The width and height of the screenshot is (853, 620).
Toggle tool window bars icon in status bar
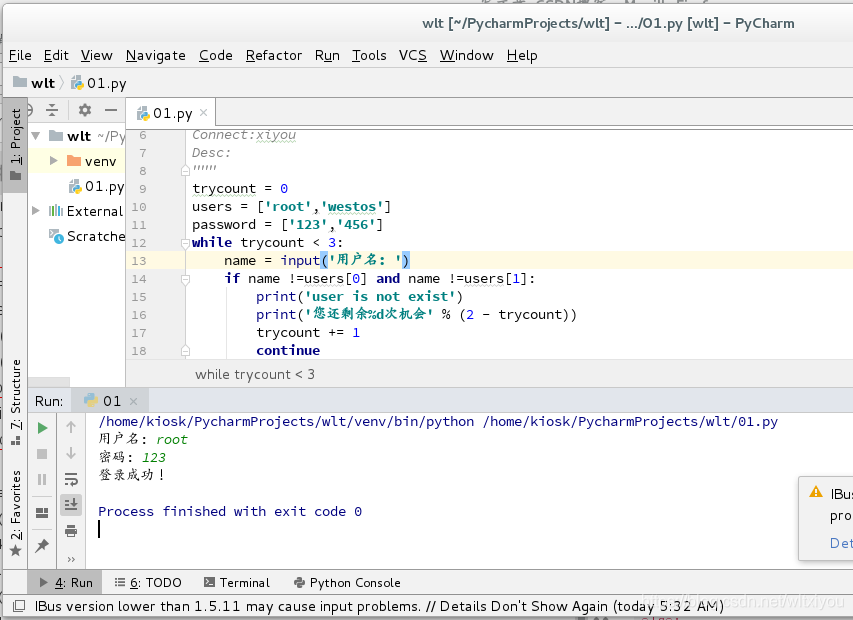point(19,605)
